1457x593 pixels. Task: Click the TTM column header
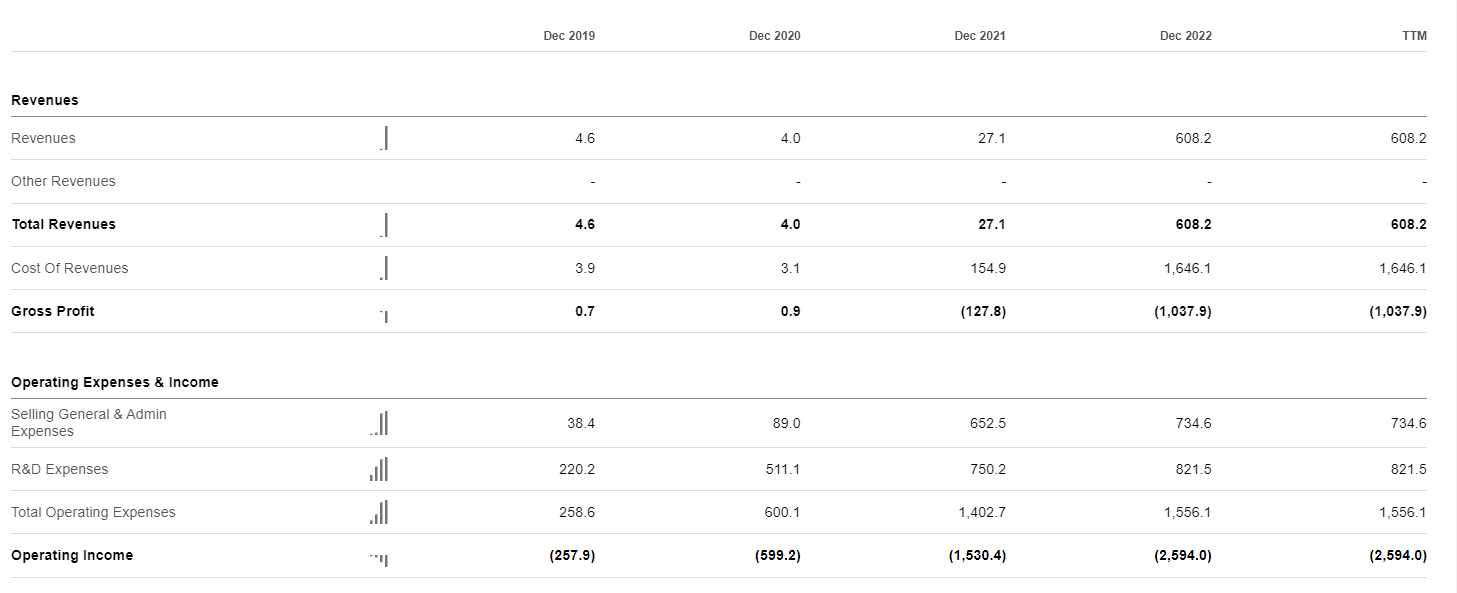click(1414, 36)
